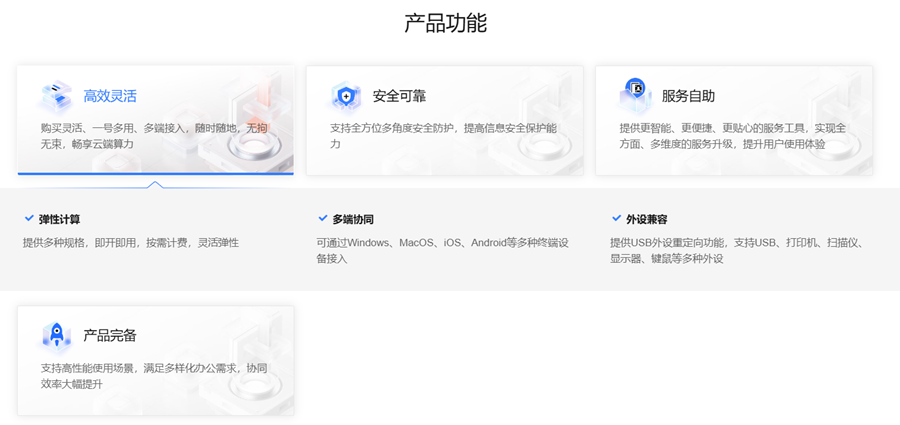The width and height of the screenshot is (900, 425).
Task: Click the checkmark next to 外设兼容
Action: pos(616,219)
